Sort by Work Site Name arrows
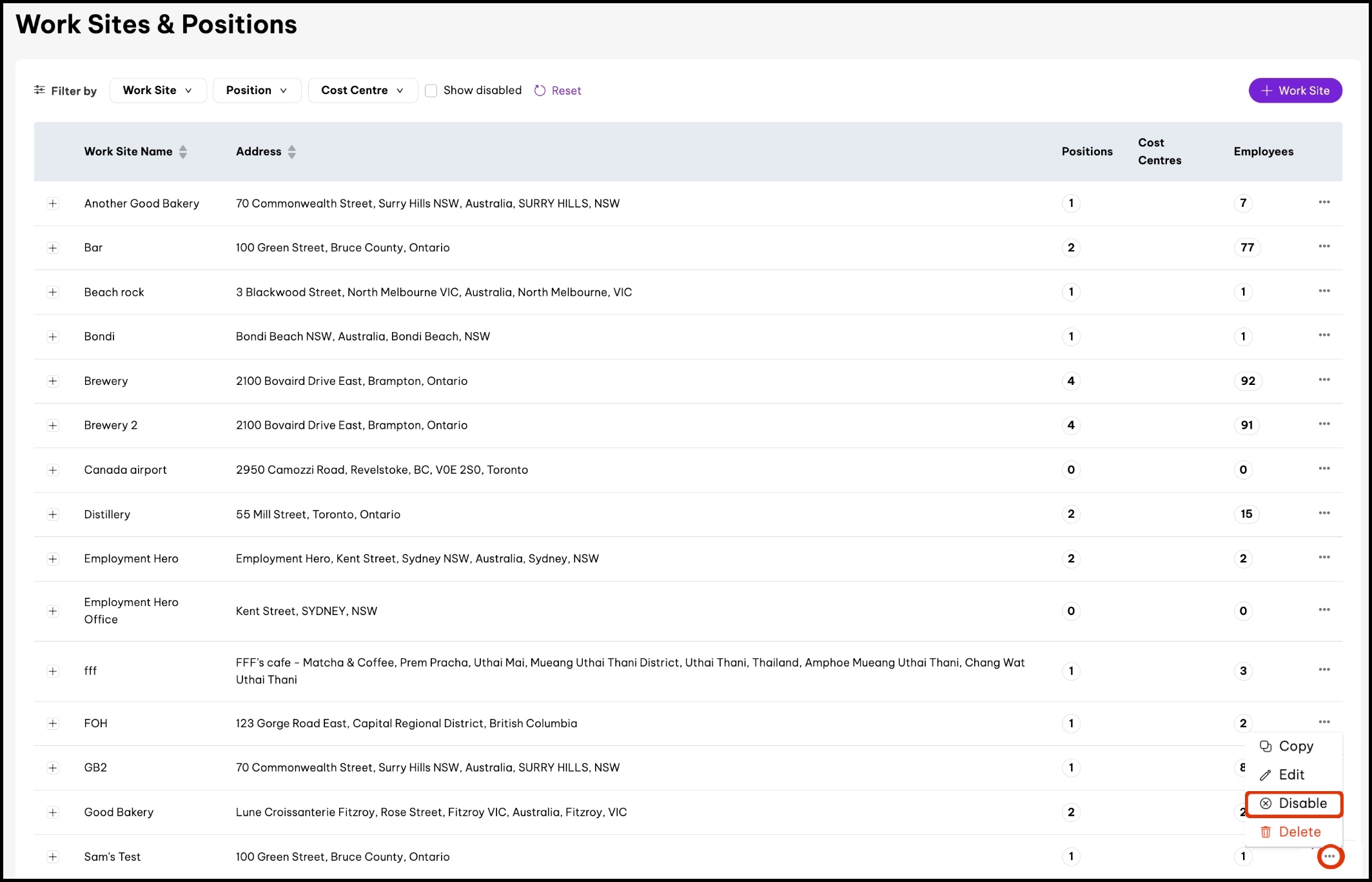 [183, 152]
